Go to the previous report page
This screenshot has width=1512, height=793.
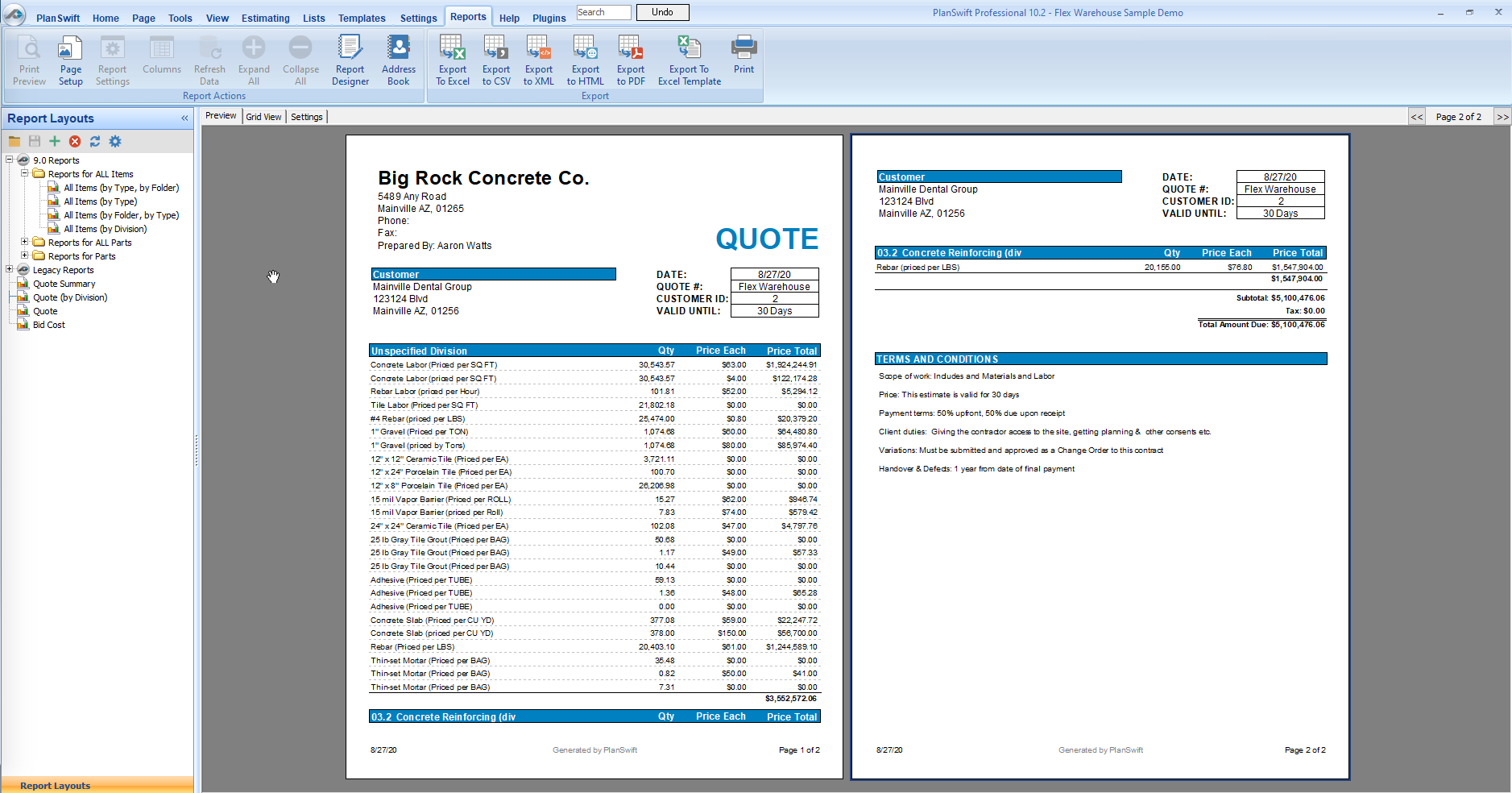pos(1416,117)
